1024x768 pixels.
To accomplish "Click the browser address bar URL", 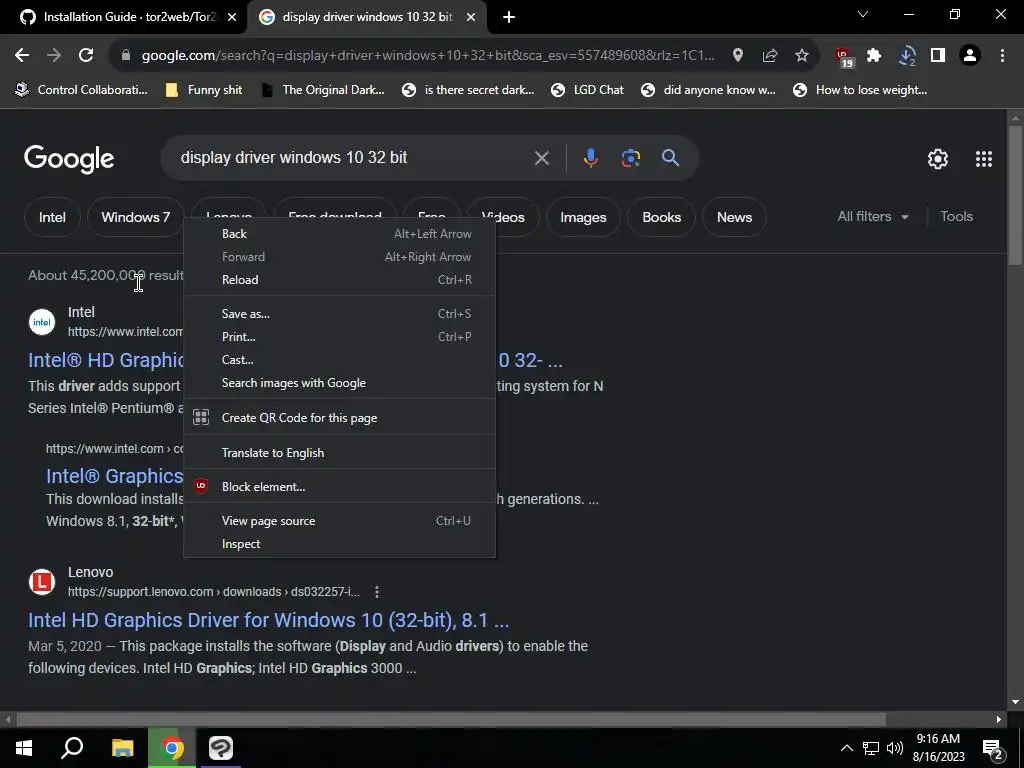I will click(x=428, y=56).
